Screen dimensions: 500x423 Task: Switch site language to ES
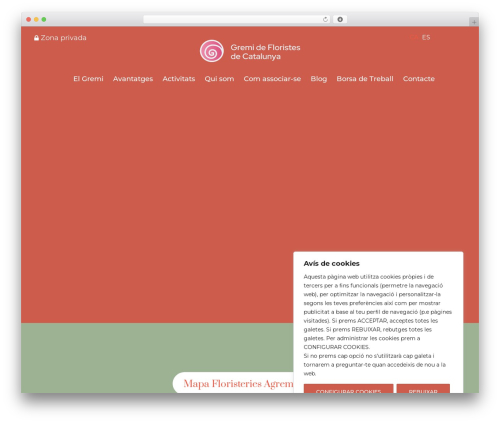point(426,37)
